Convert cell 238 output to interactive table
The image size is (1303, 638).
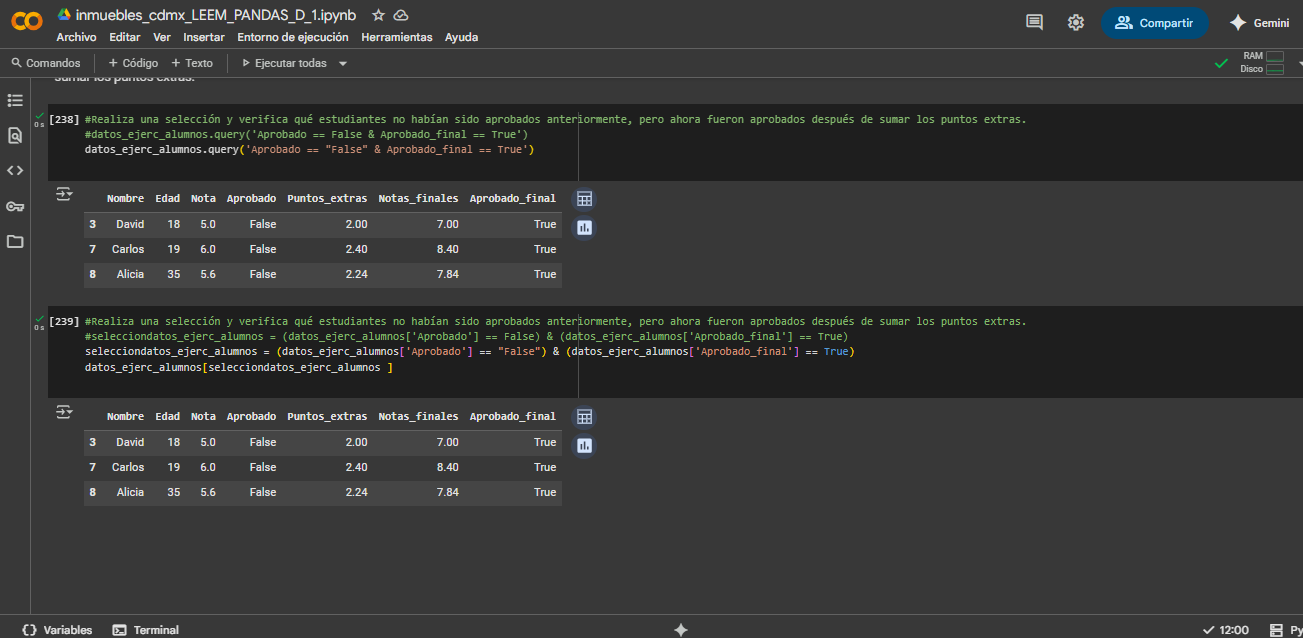pos(585,199)
